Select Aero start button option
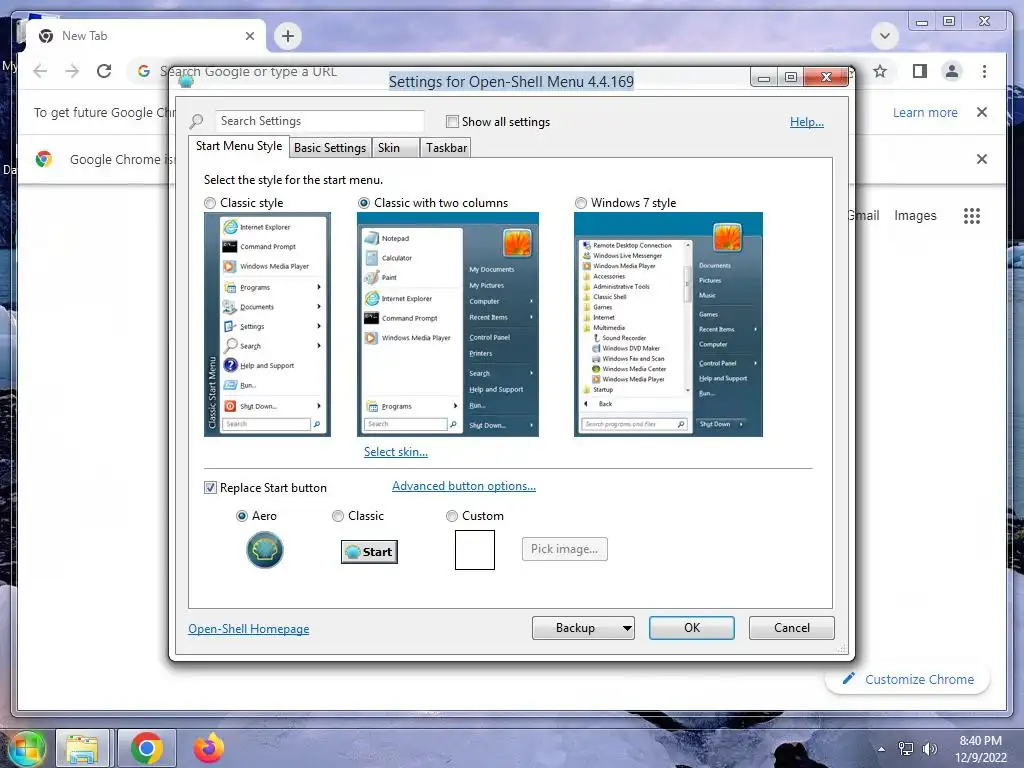The height and width of the screenshot is (768, 1024). pos(242,516)
